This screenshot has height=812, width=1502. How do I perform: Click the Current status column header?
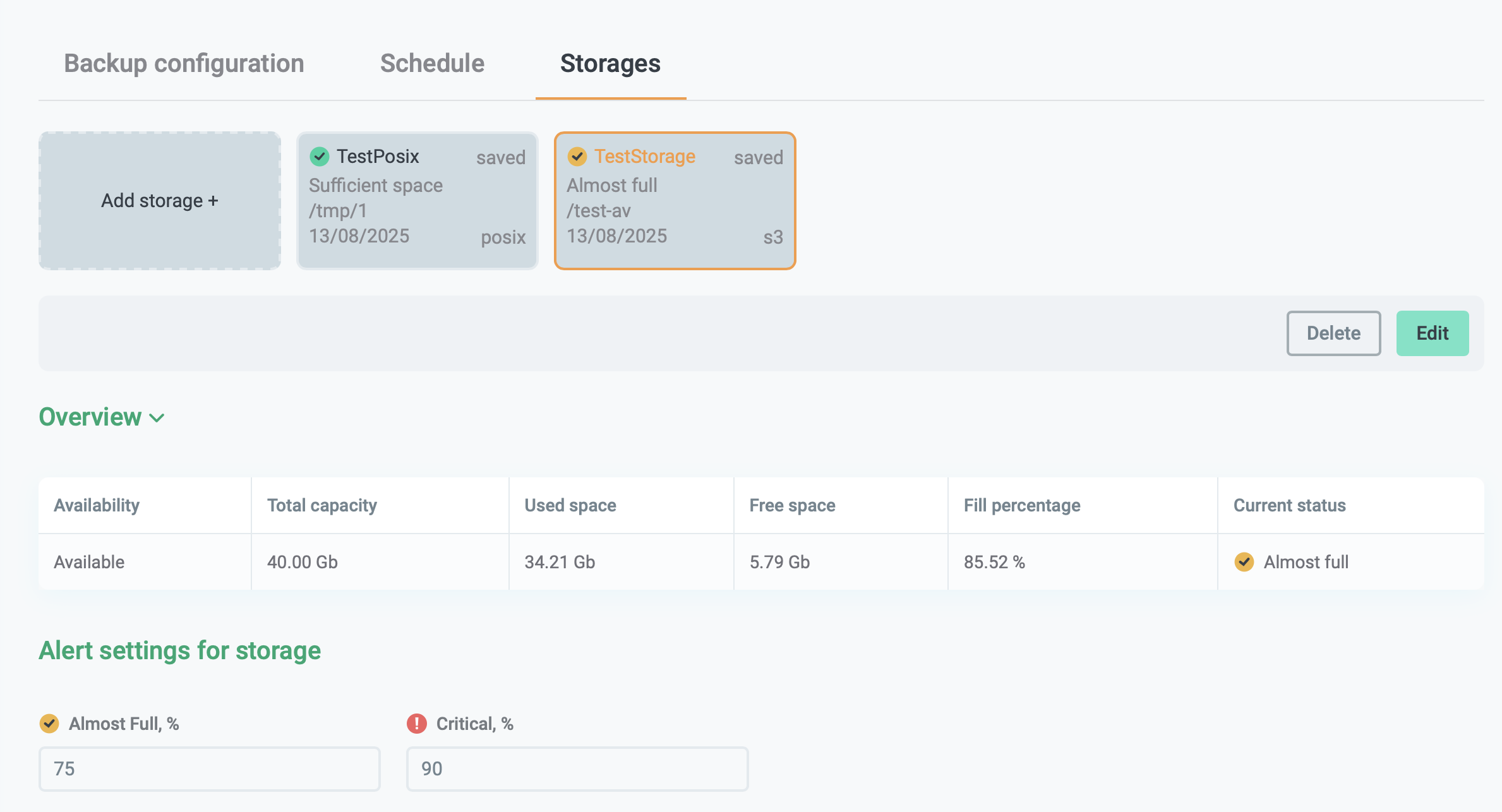[x=1289, y=505]
